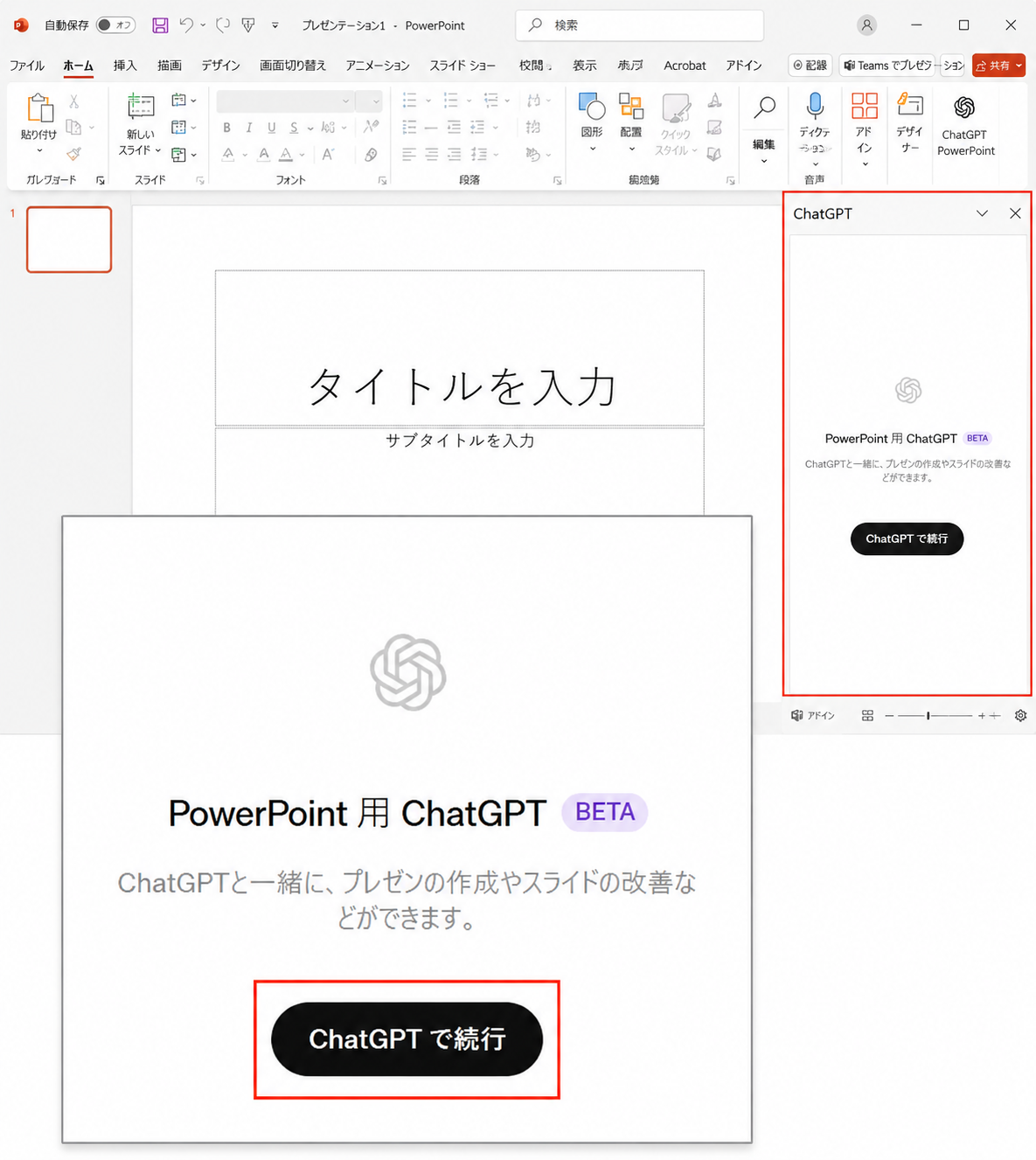Click the Save icon in quick access toolbar

click(x=160, y=25)
